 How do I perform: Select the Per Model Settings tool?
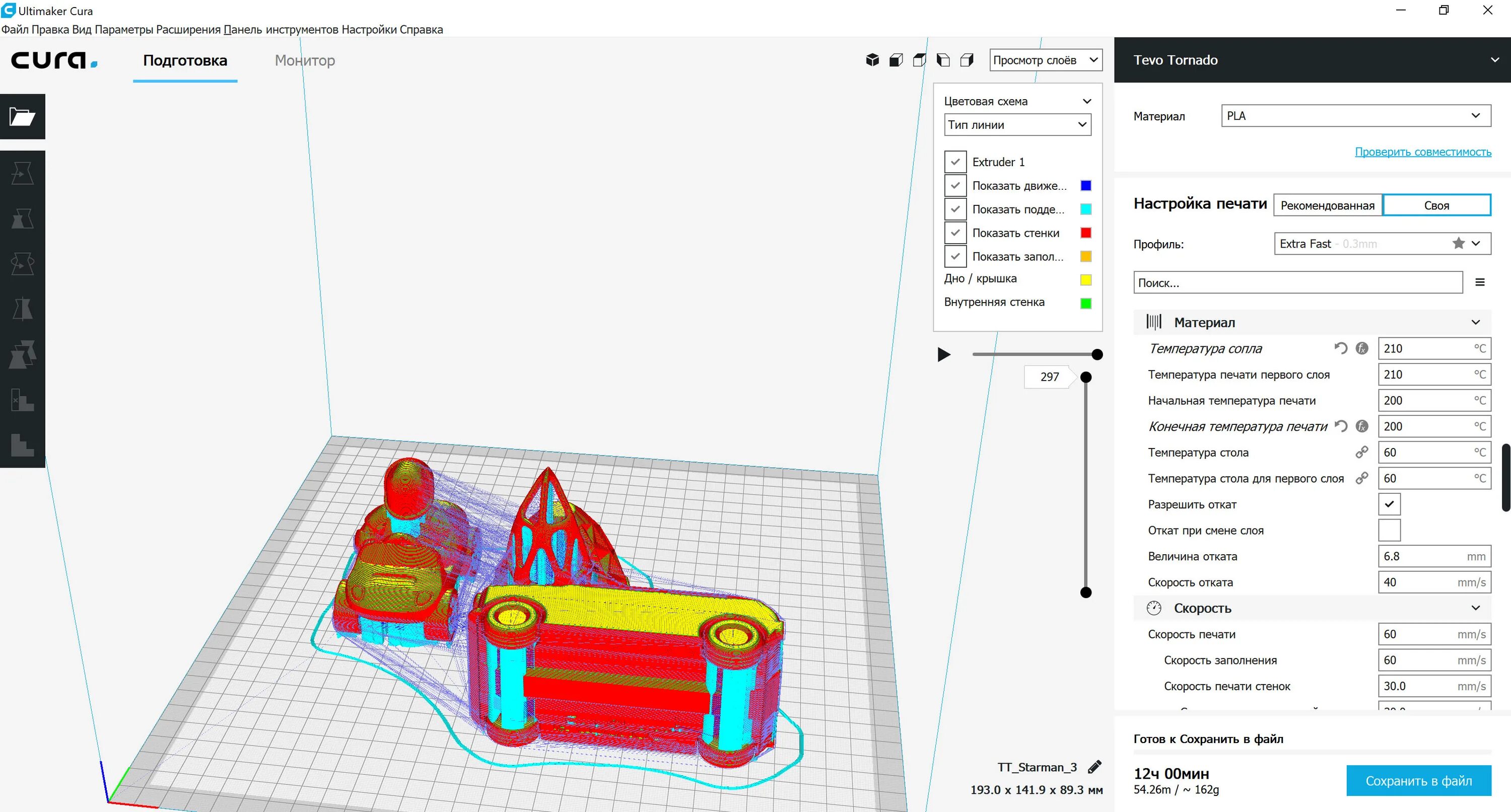click(22, 354)
